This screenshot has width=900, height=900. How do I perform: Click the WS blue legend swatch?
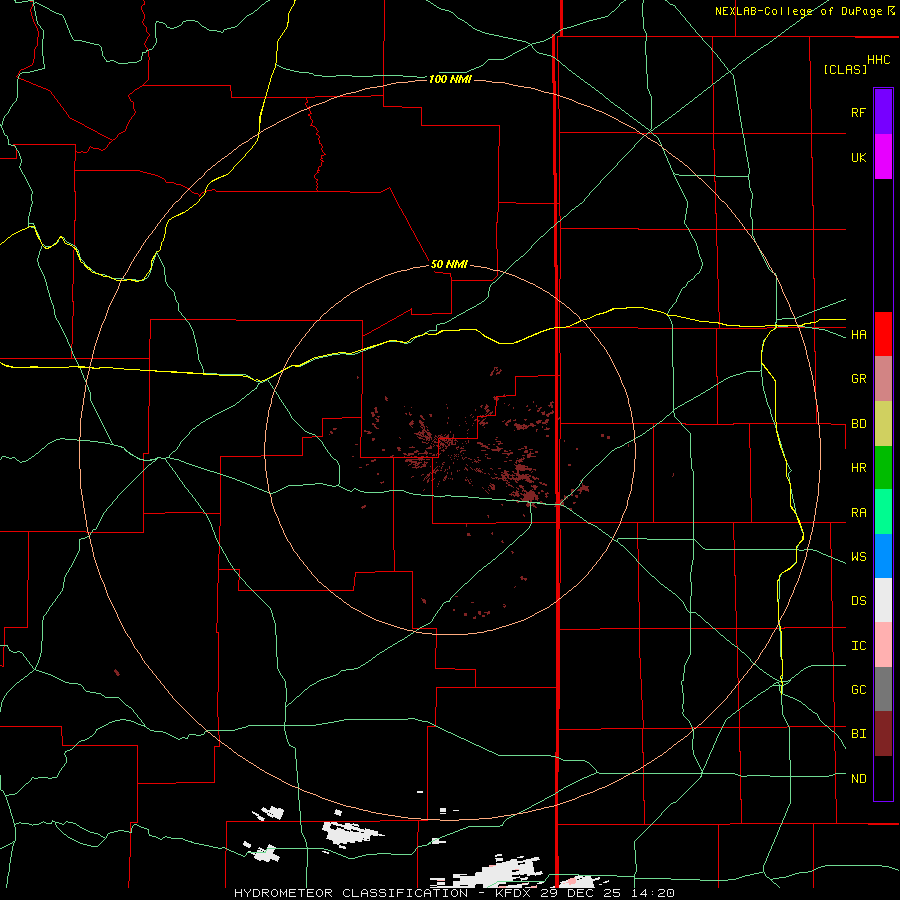(883, 556)
